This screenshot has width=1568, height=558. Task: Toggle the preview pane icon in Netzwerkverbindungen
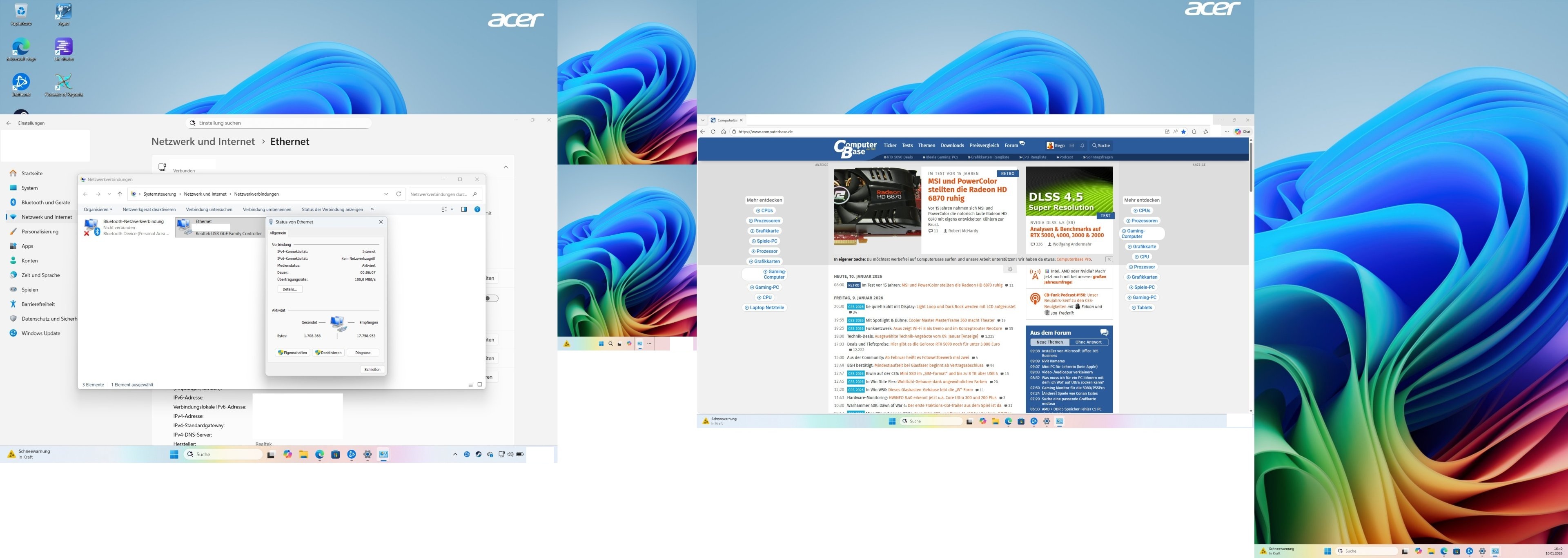(x=464, y=210)
